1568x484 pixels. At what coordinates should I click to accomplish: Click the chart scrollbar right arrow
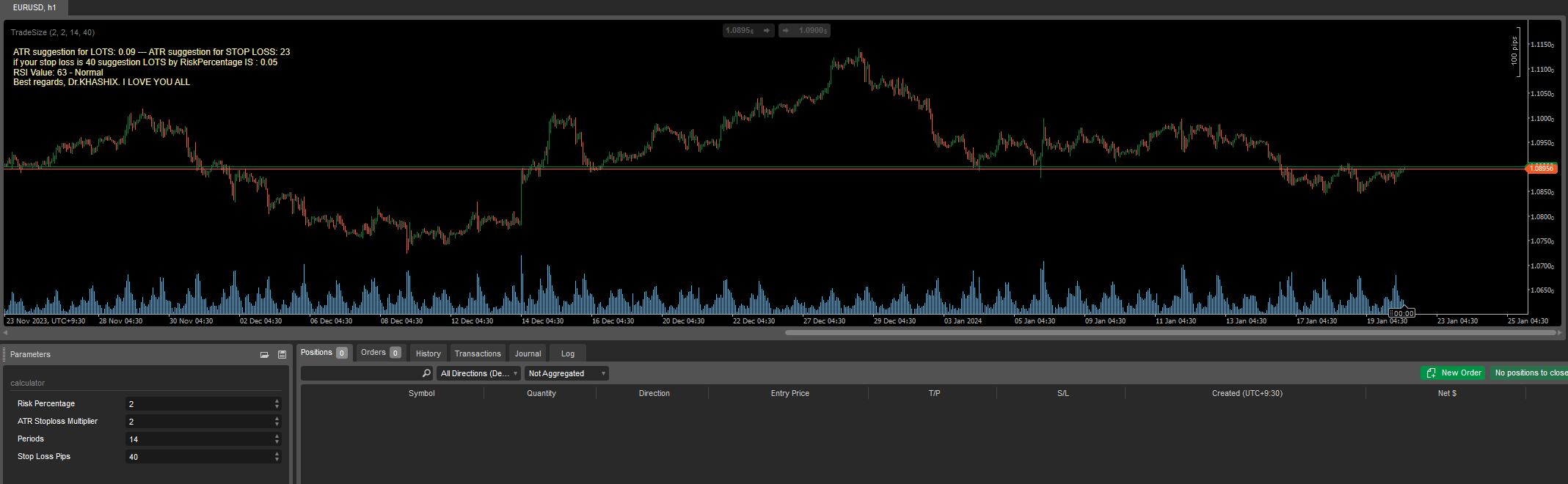click(x=1559, y=332)
